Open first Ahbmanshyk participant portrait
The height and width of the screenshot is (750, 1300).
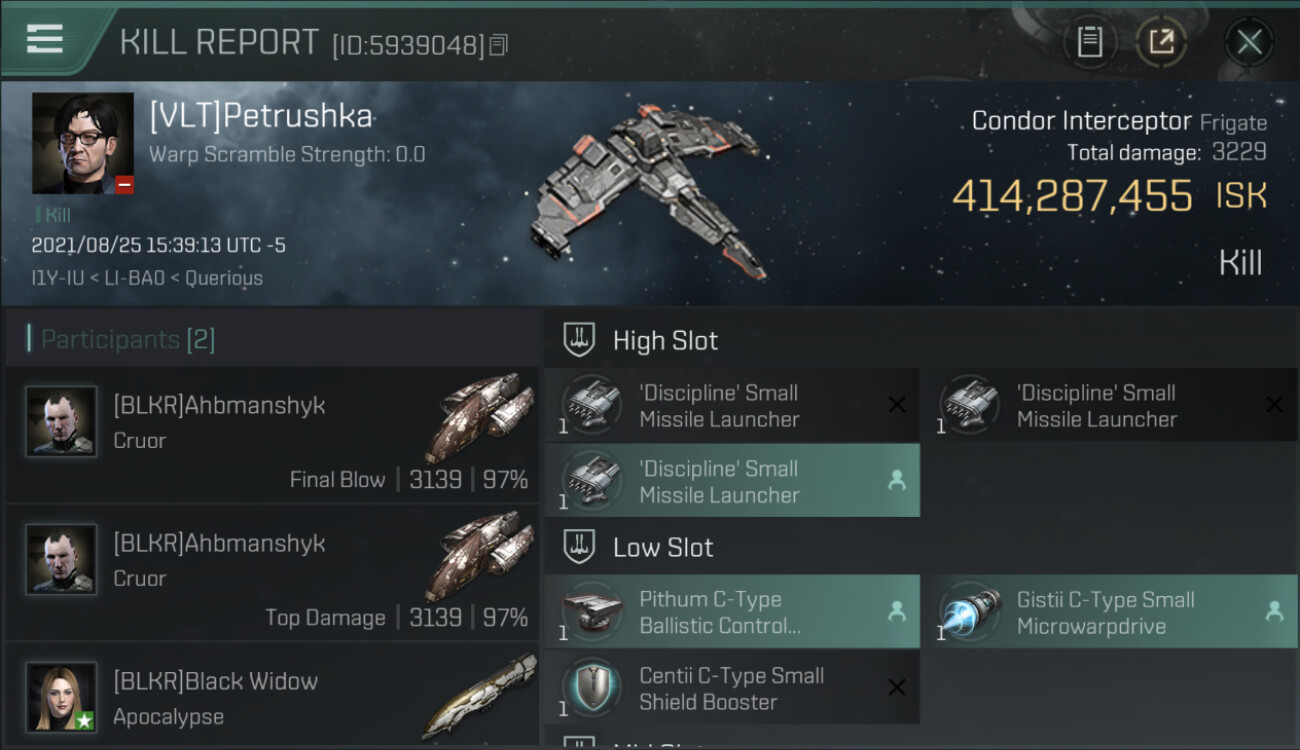click(62, 422)
